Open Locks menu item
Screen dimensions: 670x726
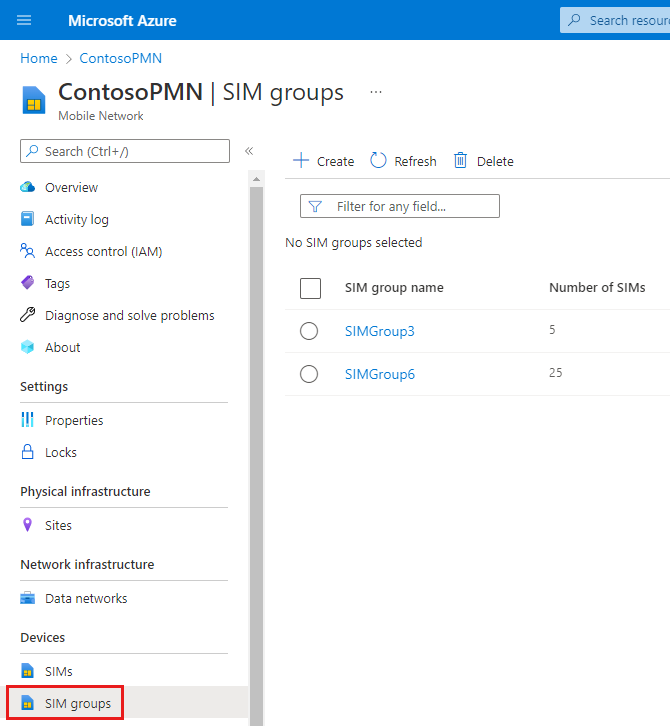(61, 452)
